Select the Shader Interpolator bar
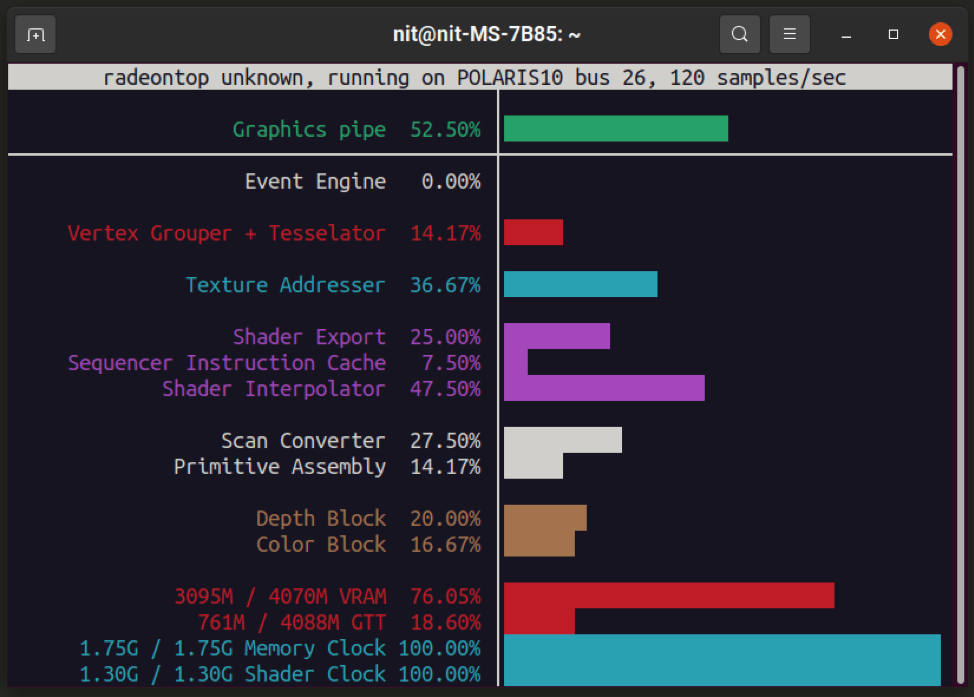 pos(604,388)
